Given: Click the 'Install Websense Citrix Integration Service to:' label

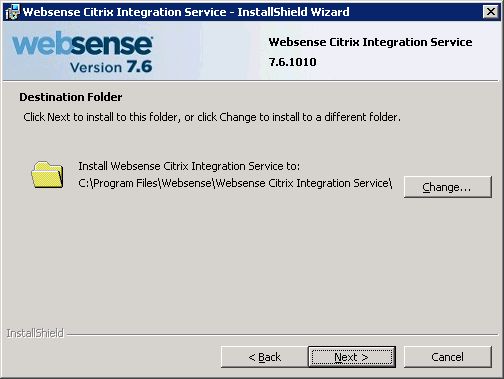Looking at the screenshot, I should [189, 166].
